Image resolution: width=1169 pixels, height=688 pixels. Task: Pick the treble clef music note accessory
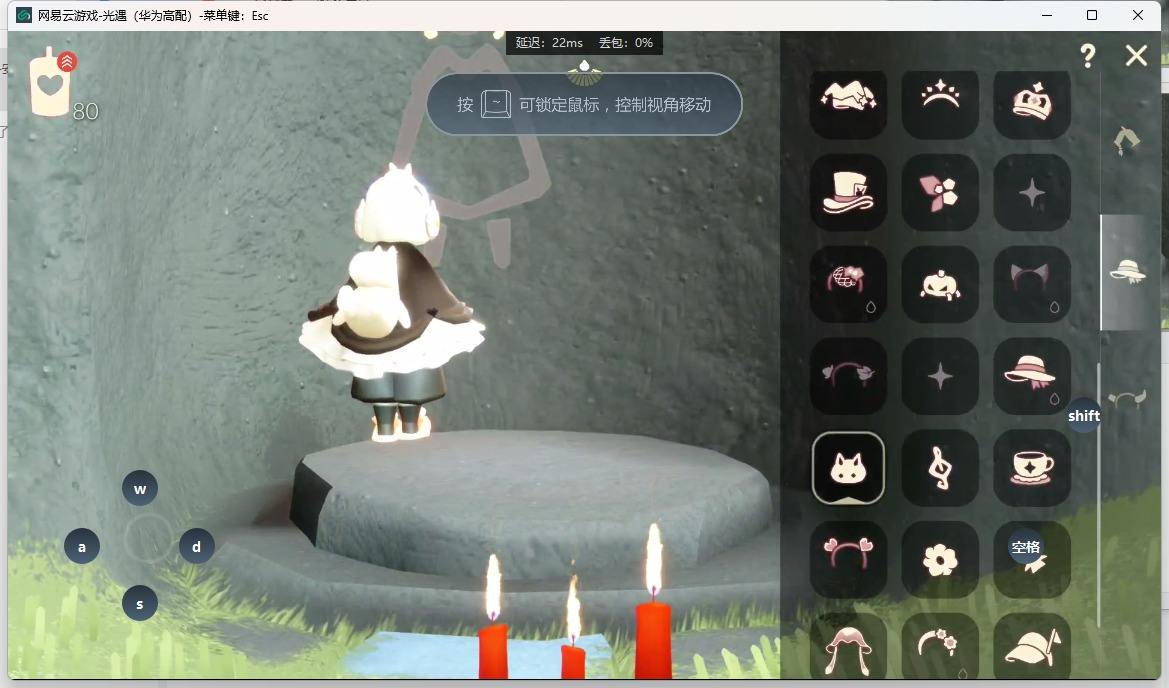click(x=940, y=468)
